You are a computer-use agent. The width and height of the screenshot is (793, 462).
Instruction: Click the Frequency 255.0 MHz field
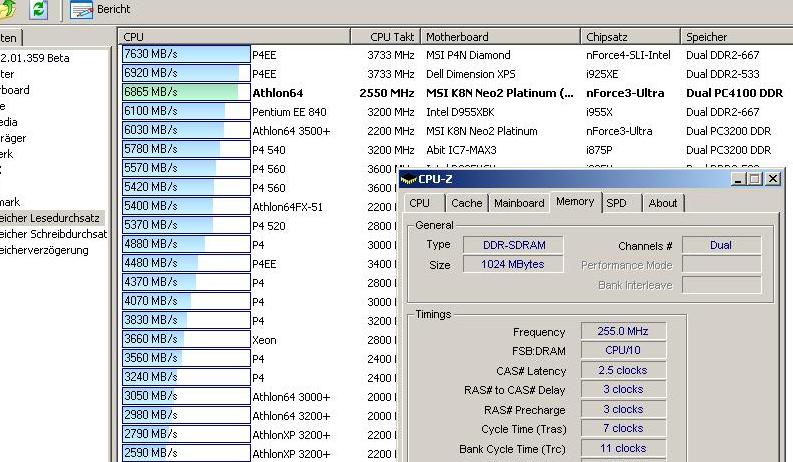tap(621, 332)
